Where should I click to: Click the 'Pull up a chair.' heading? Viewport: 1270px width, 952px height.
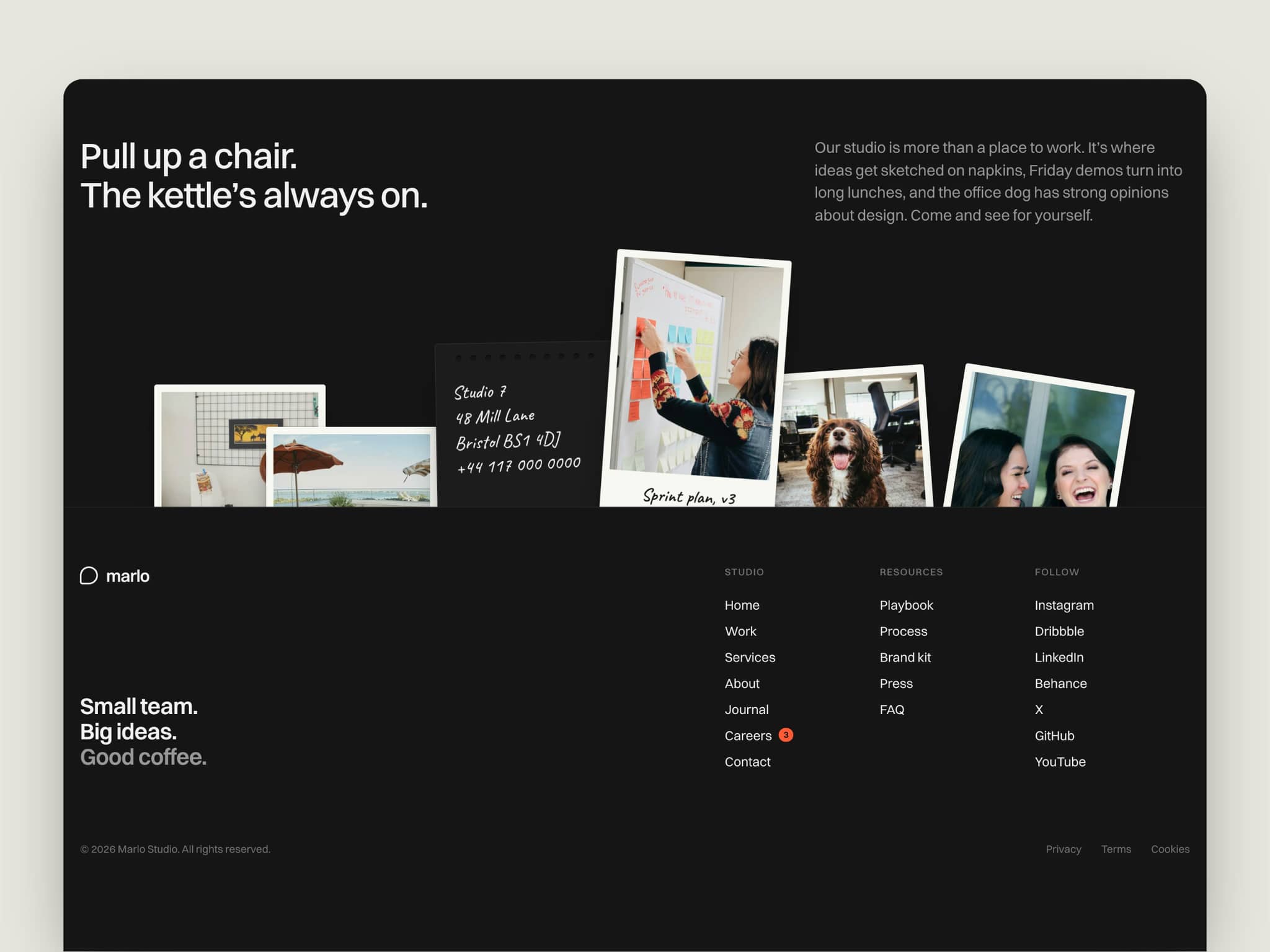[189, 156]
